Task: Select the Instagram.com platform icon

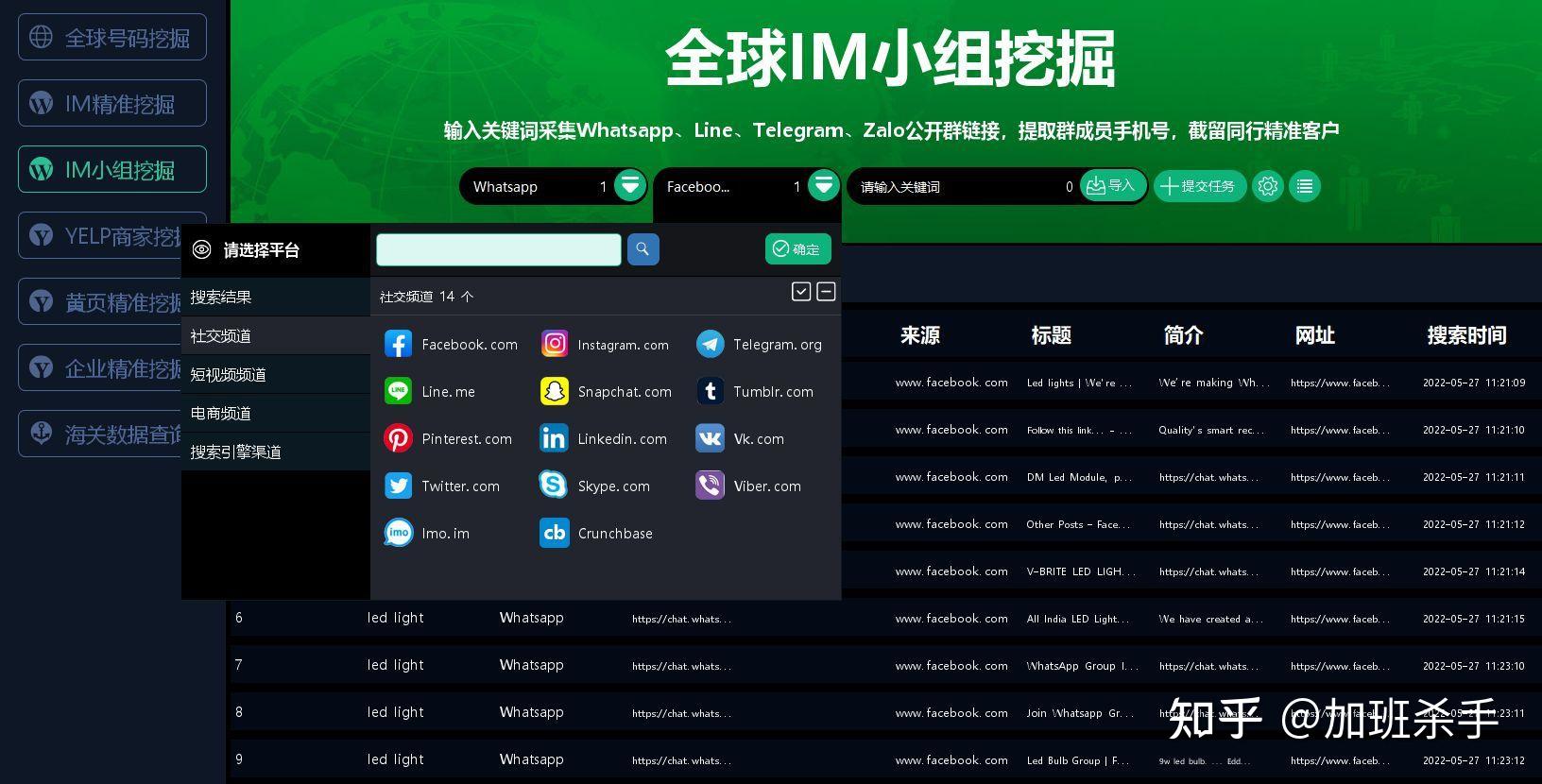Action: pyautogui.click(x=555, y=344)
